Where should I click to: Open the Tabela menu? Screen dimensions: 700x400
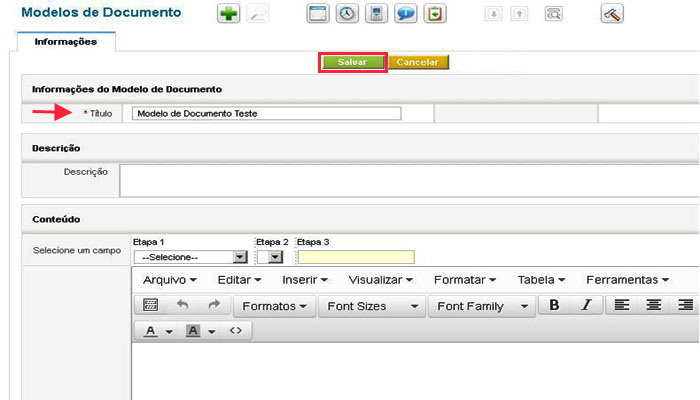[541, 280]
